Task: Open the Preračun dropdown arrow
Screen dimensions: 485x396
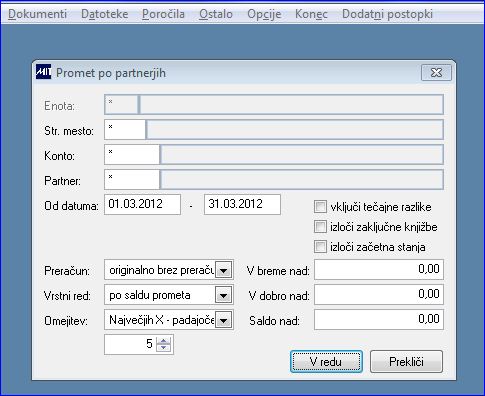Action: (x=224, y=270)
